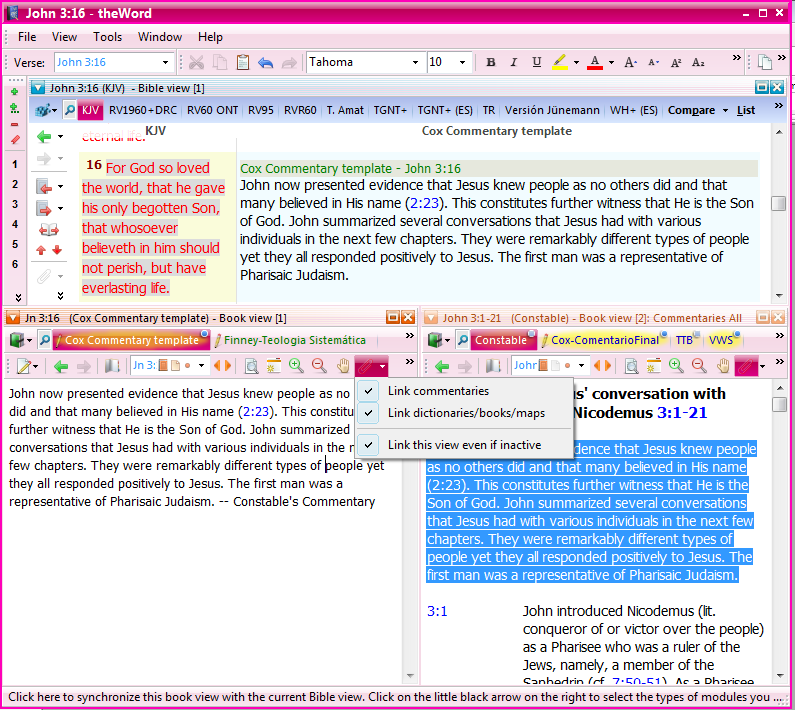
Task: Click the previous book icon in Bible view
Action: click(x=45, y=187)
